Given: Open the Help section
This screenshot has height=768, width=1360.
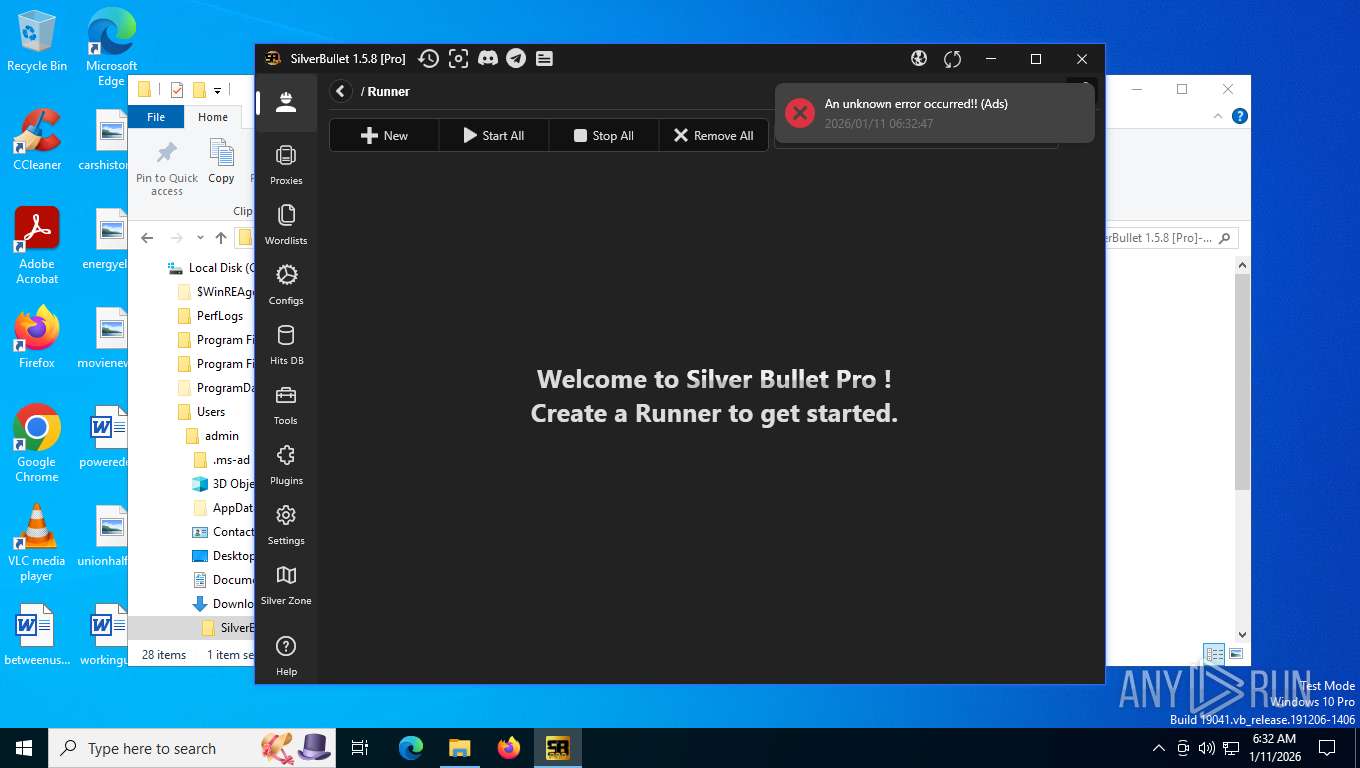Looking at the screenshot, I should point(286,656).
